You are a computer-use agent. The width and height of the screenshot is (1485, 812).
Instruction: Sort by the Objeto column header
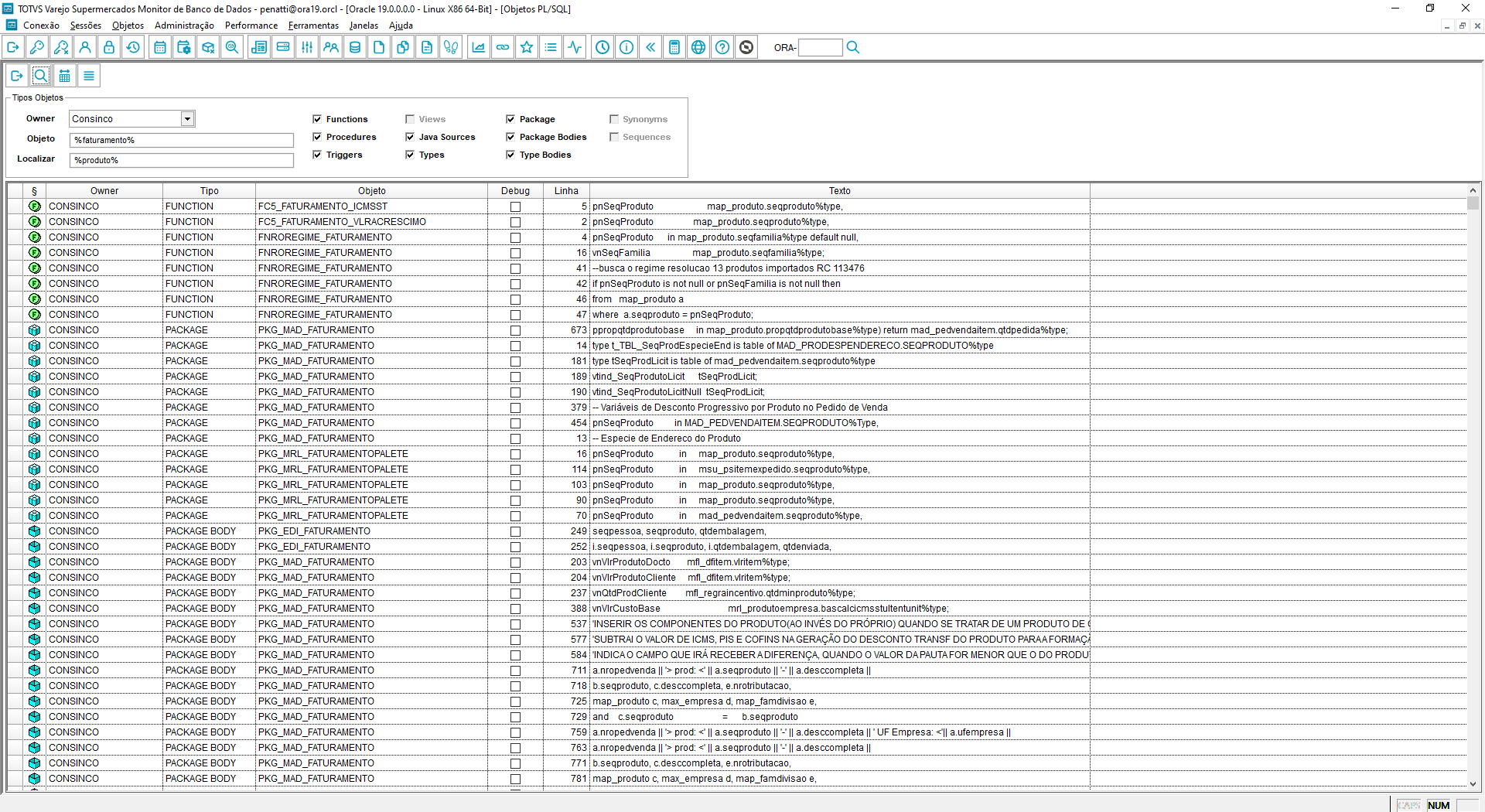(372, 191)
